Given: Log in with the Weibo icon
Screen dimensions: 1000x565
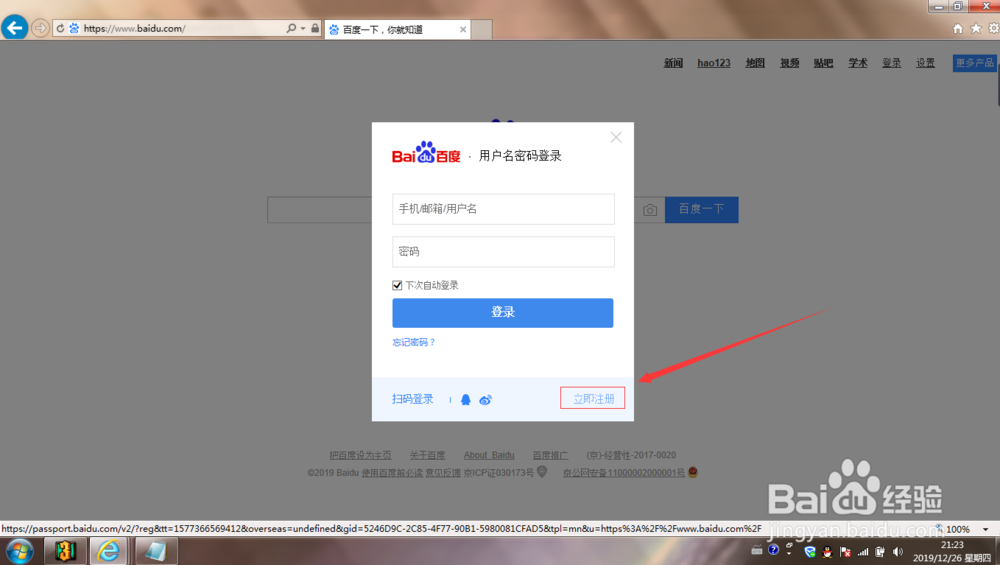Looking at the screenshot, I should [485, 400].
